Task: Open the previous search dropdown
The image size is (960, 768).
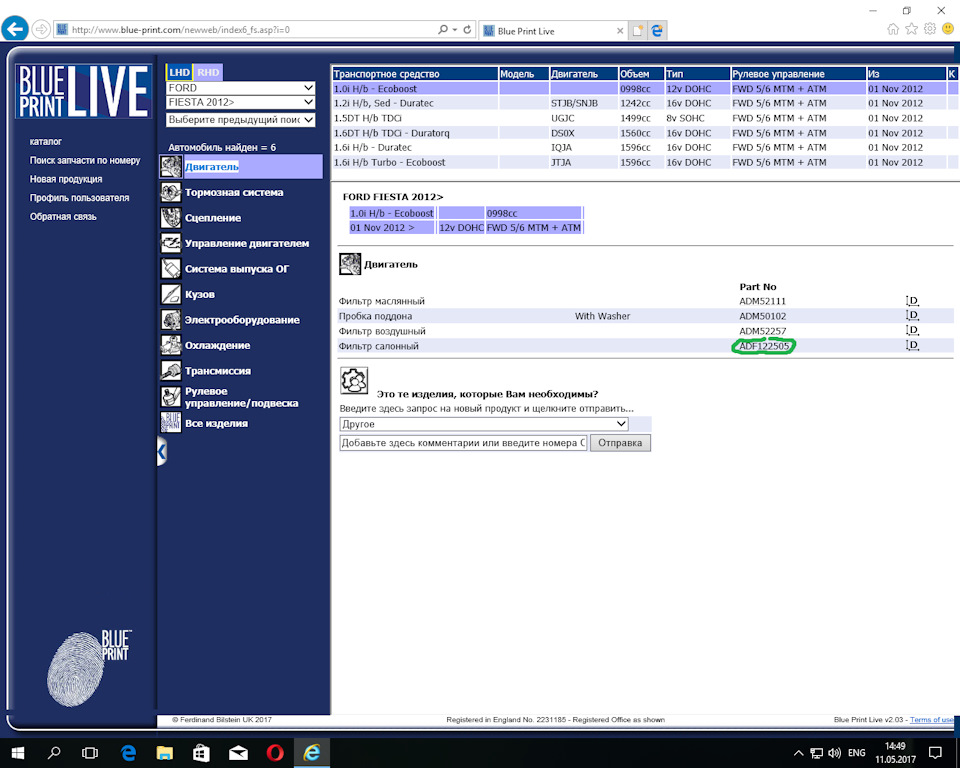Action: coord(241,119)
